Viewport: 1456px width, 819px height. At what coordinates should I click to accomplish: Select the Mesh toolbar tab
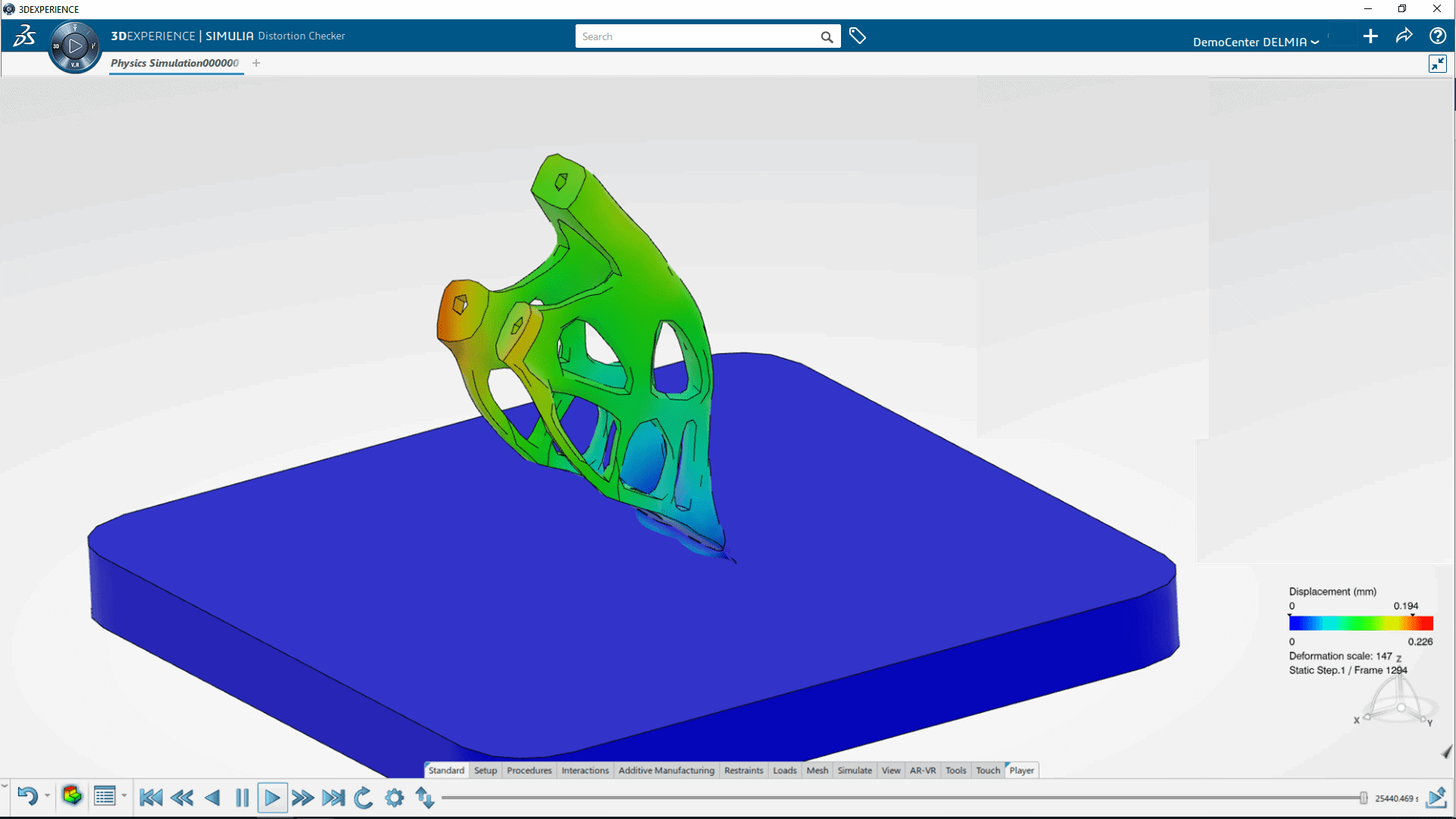(x=817, y=770)
